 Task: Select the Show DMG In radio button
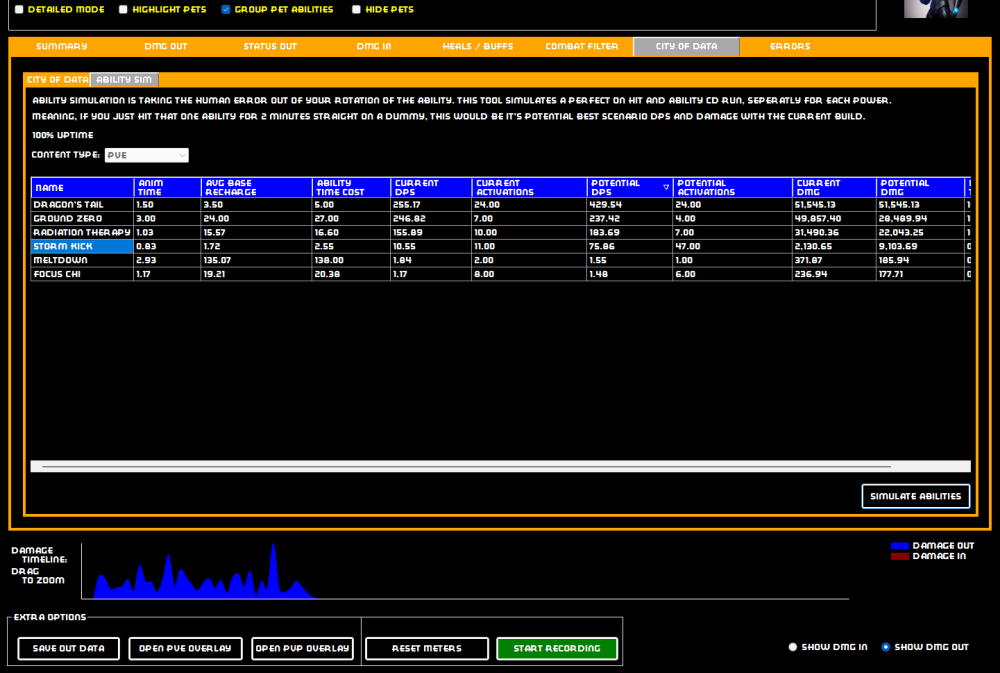click(794, 647)
